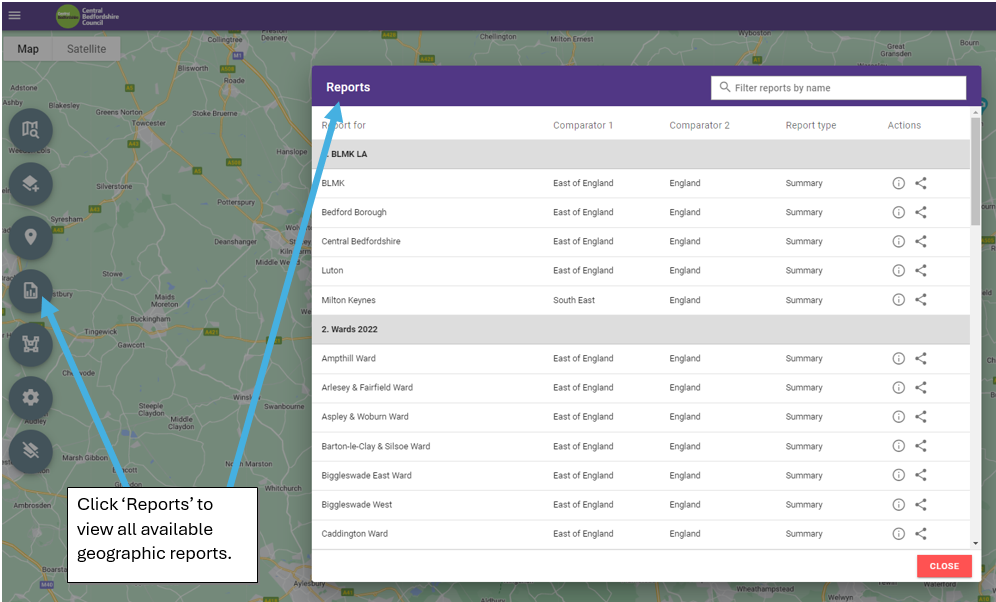Filter reports by name field

[x=838, y=88]
